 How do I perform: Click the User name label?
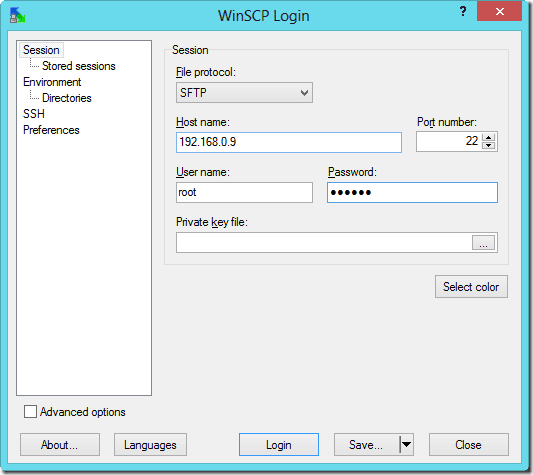click(203, 172)
